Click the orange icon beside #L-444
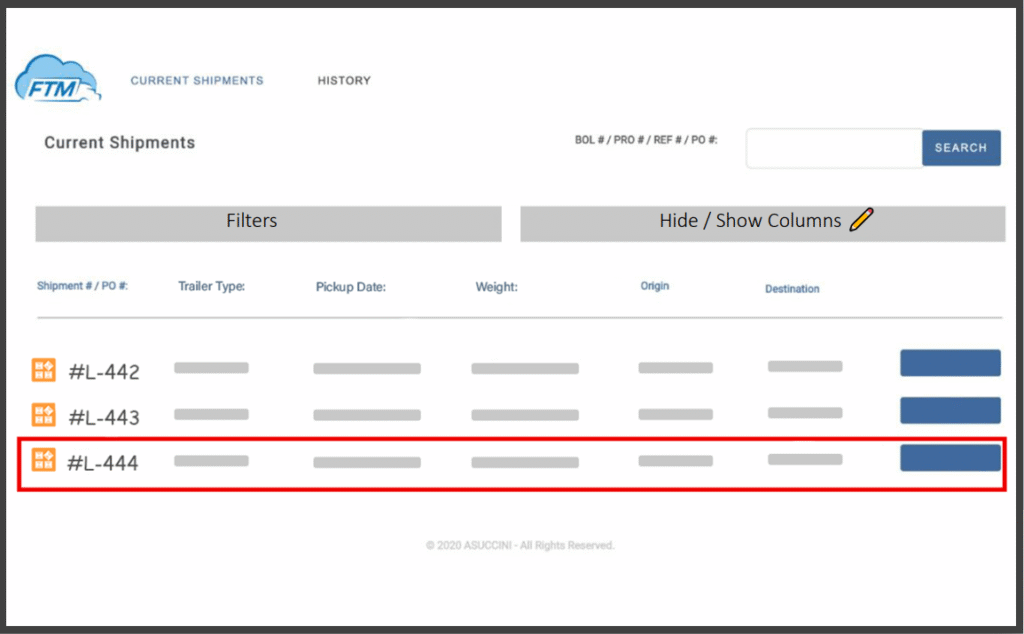1024x634 pixels. click(44, 460)
